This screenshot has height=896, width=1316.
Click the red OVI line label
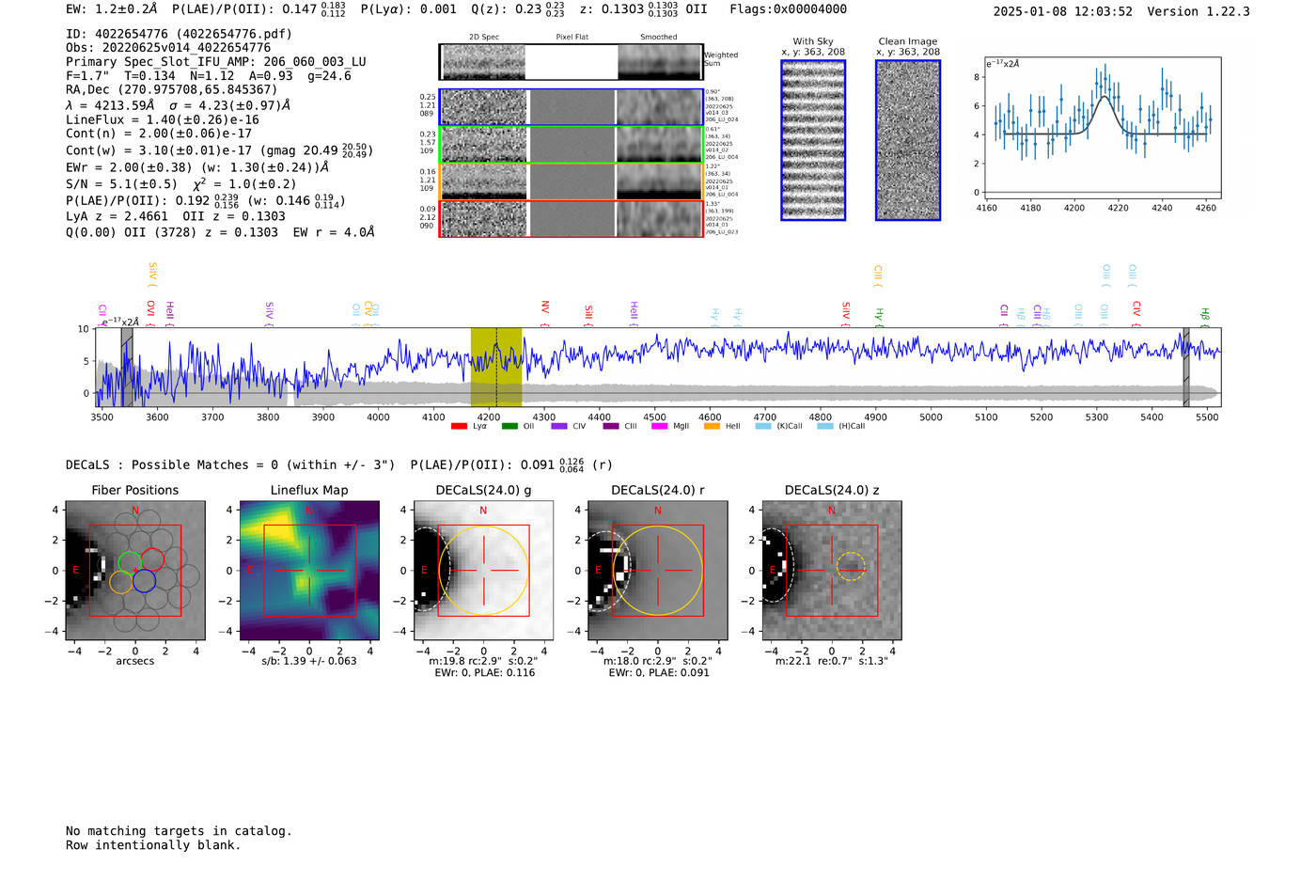(150, 312)
